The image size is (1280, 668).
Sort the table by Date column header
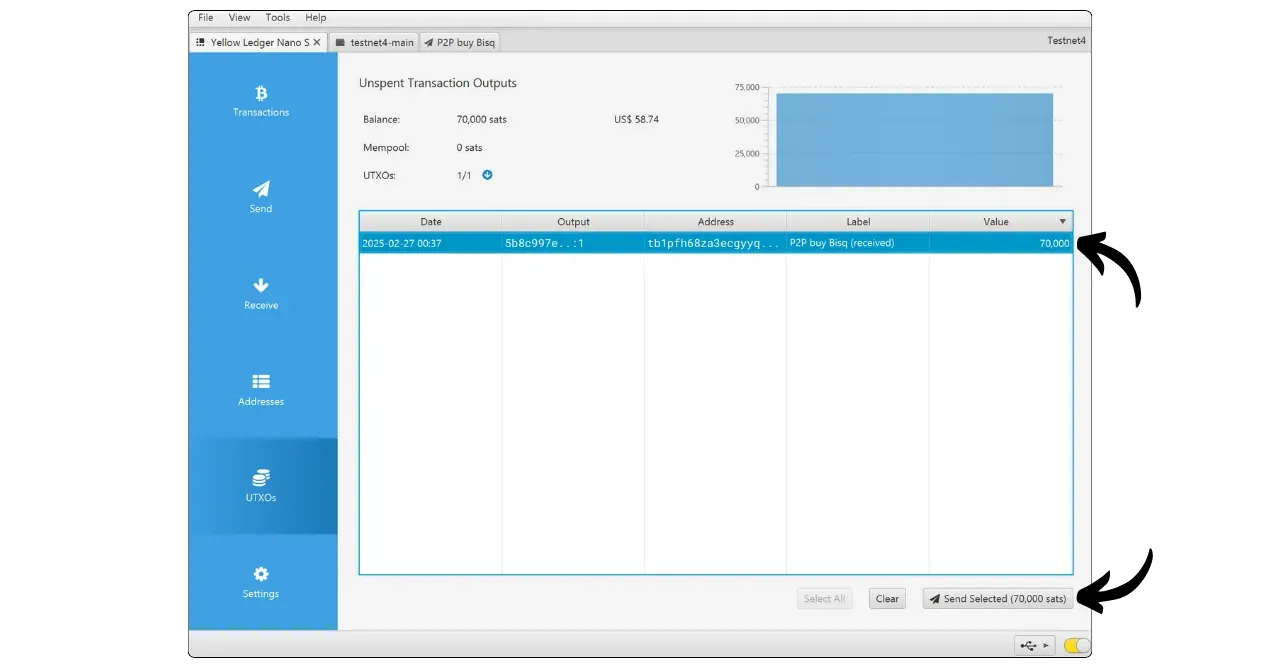point(430,222)
